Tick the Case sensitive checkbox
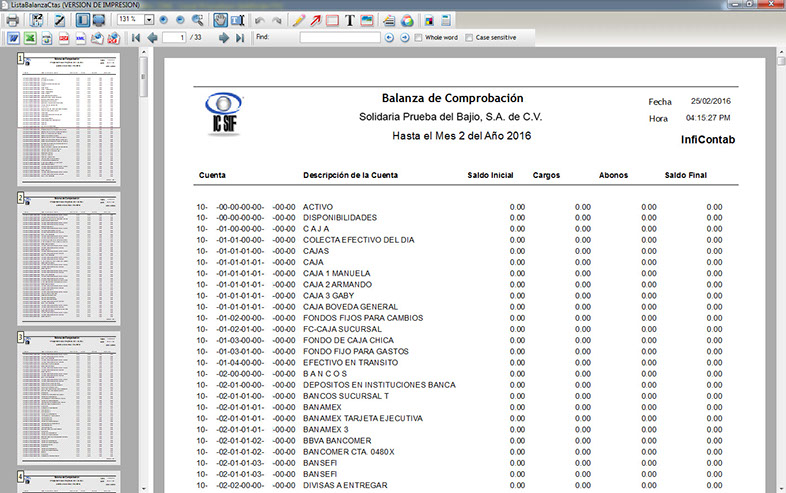 click(469, 38)
